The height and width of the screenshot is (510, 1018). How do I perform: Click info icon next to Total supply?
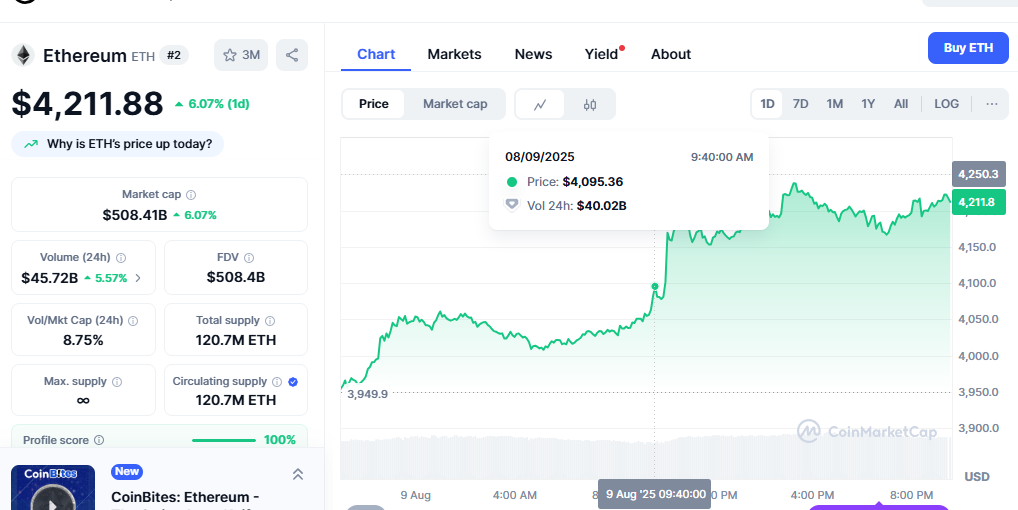click(x=270, y=321)
